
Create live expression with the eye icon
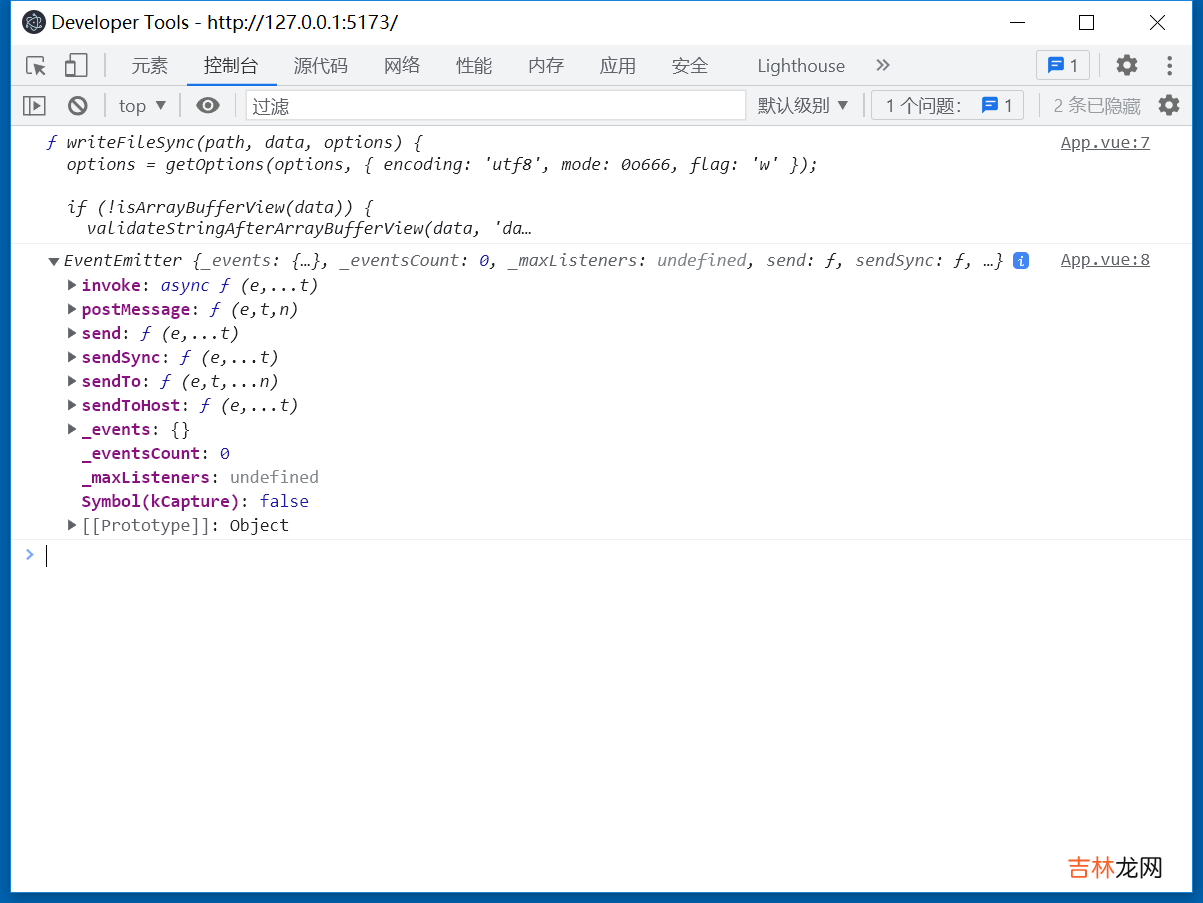[x=208, y=105]
